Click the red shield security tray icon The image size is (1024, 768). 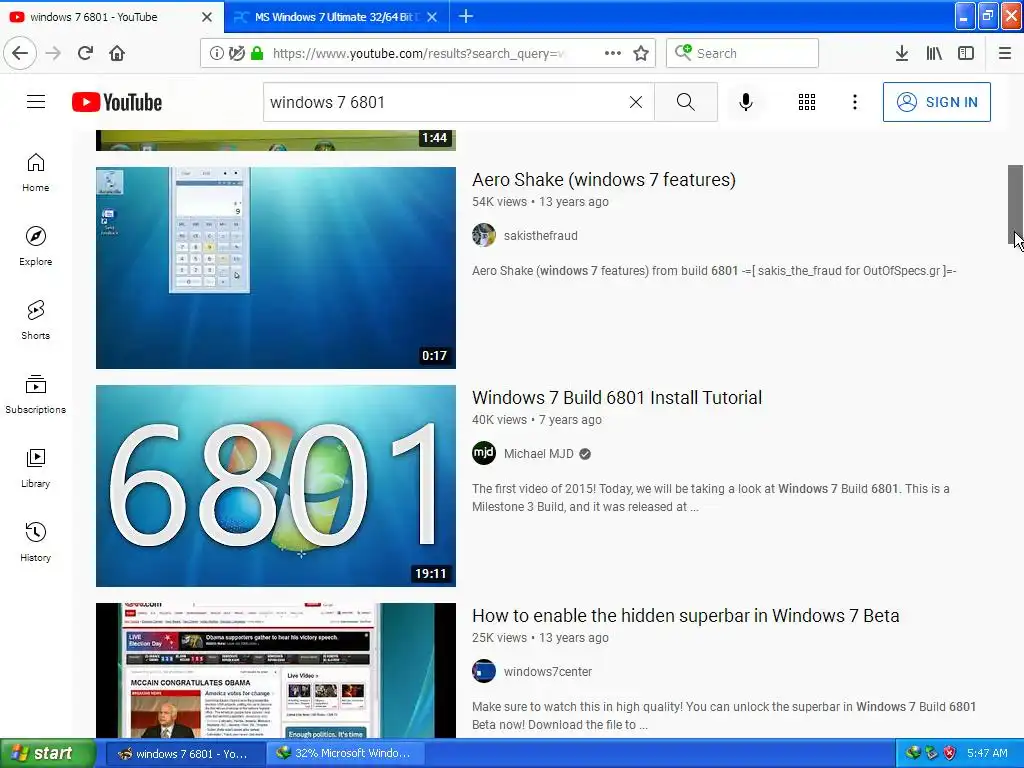[950, 754]
